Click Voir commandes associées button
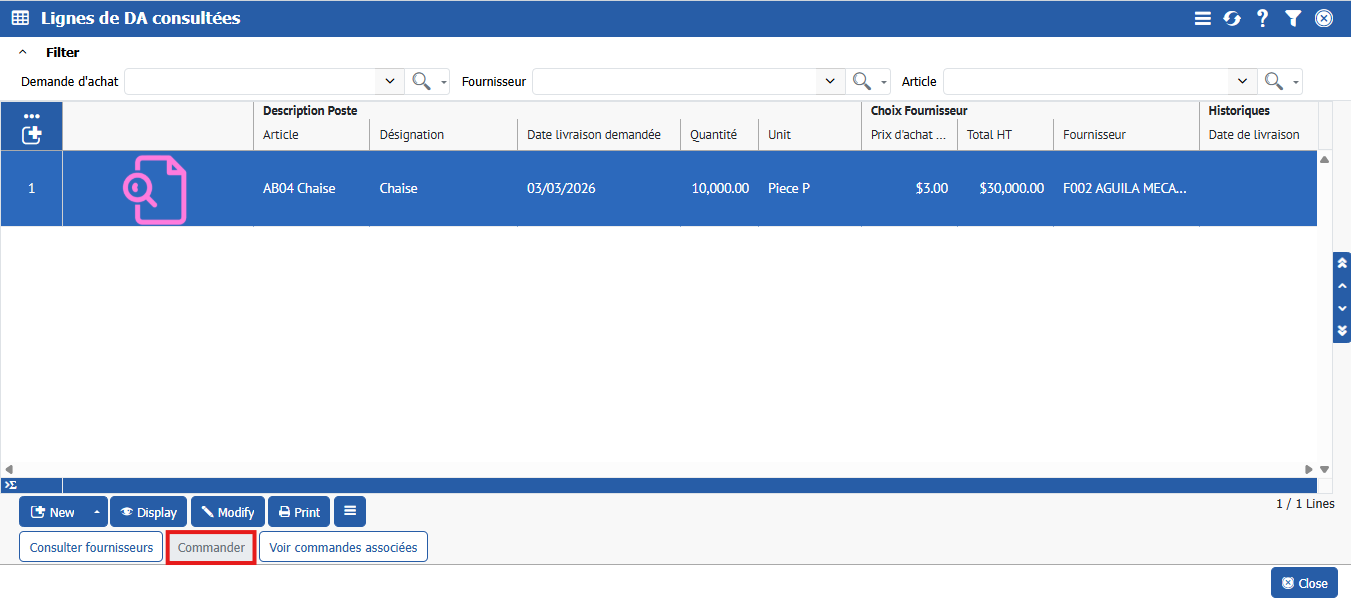Screen dimensions: 1351x598 (x=343, y=547)
